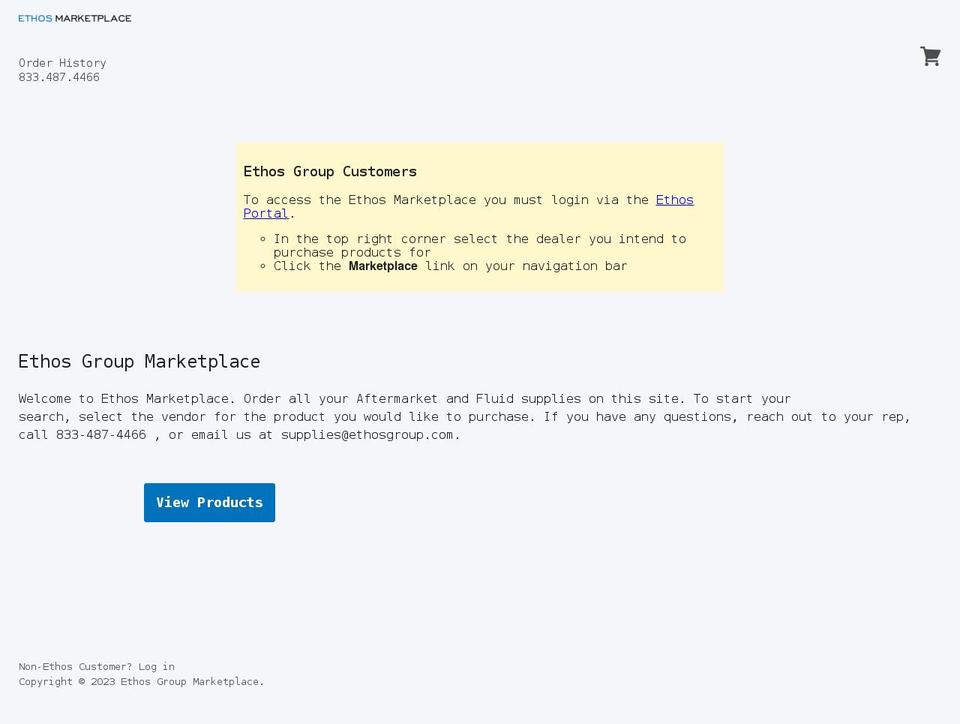
Task: Click the View Products button
Action: tap(209, 502)
